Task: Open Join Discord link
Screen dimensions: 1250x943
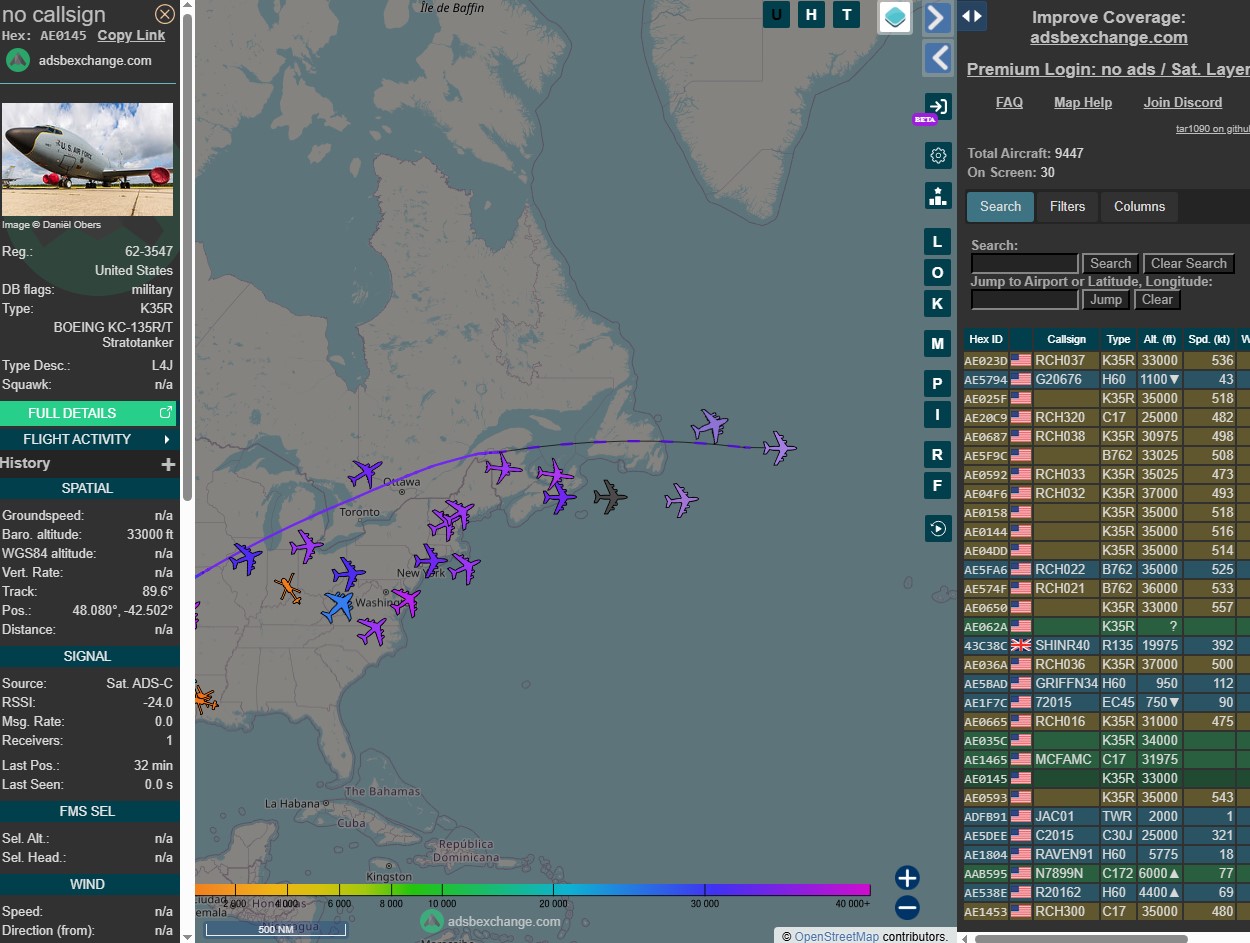Action: [x=1183, y=102]
